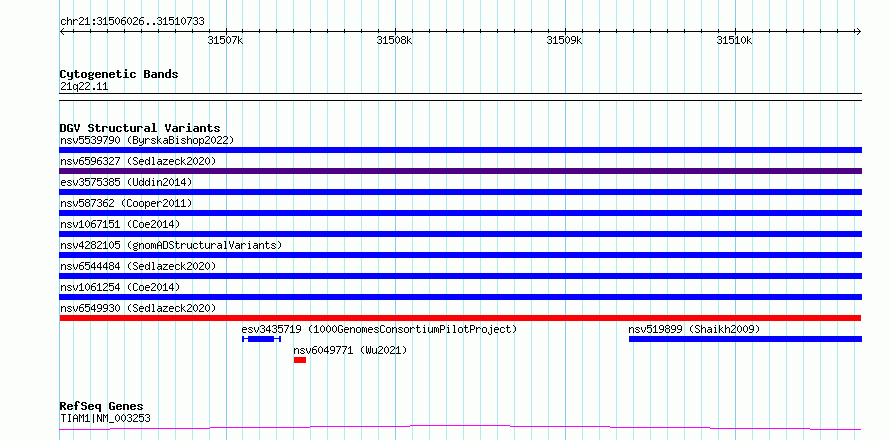Click the blue bar under nsv1067151

pyautogui.click(x=460, y=234)
